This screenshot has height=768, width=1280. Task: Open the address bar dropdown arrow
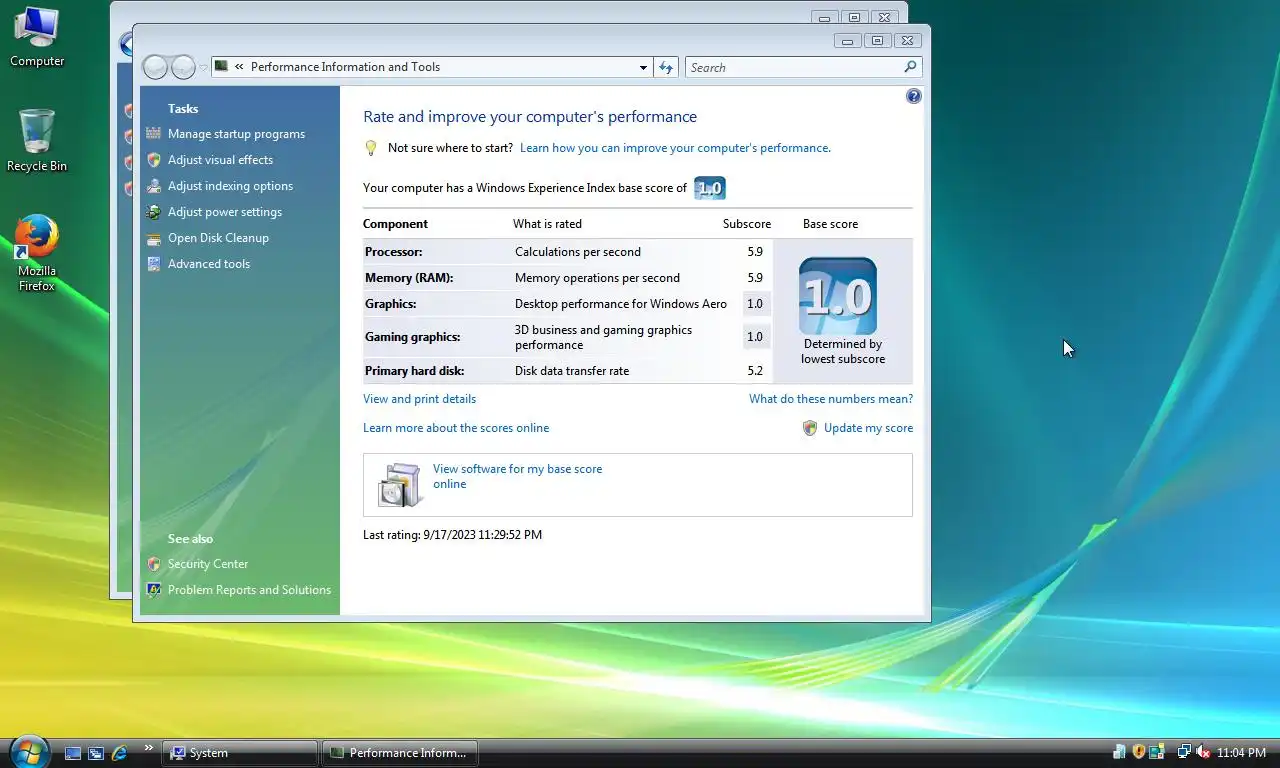(643, 67)
